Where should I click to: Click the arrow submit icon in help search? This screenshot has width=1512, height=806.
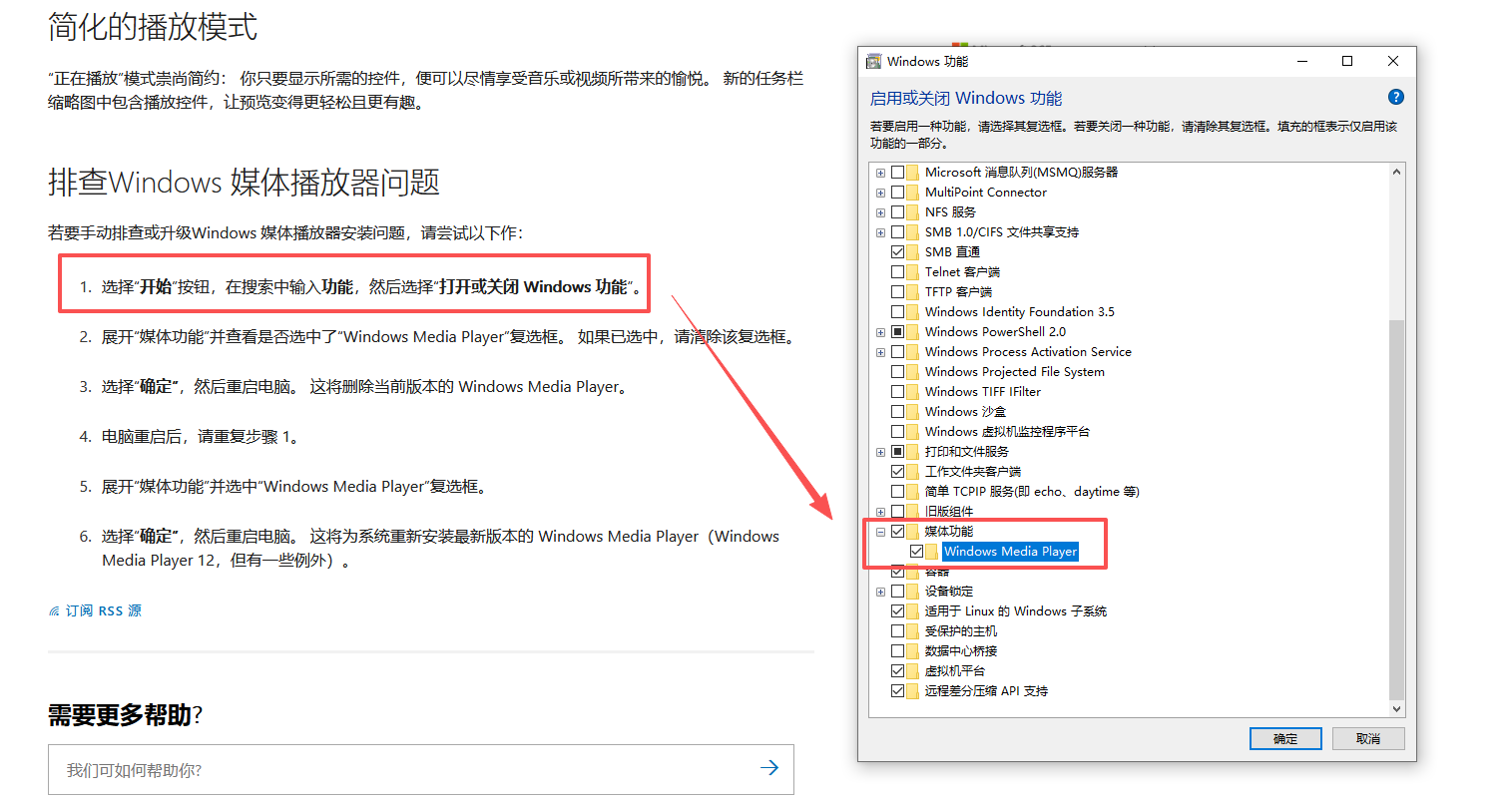(769, 768)
